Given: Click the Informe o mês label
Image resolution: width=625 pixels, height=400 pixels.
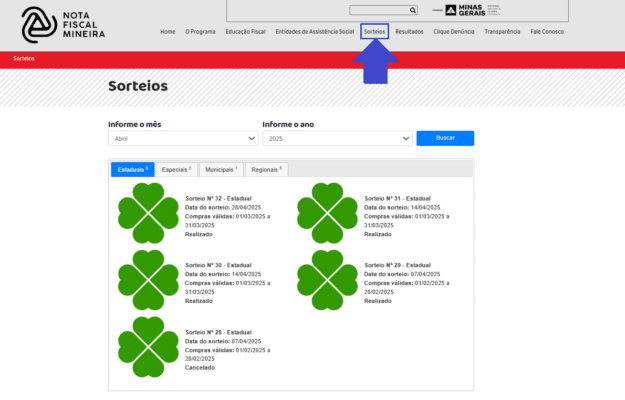Looking at the screenshot, I should (x=135, y=124).
